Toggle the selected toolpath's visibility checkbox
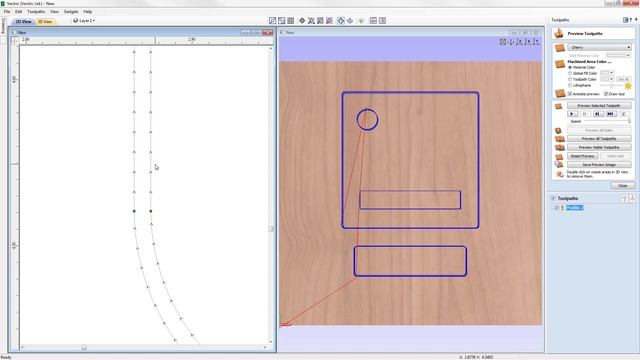This screenshot has width=640, height=360. pos(557,208)
